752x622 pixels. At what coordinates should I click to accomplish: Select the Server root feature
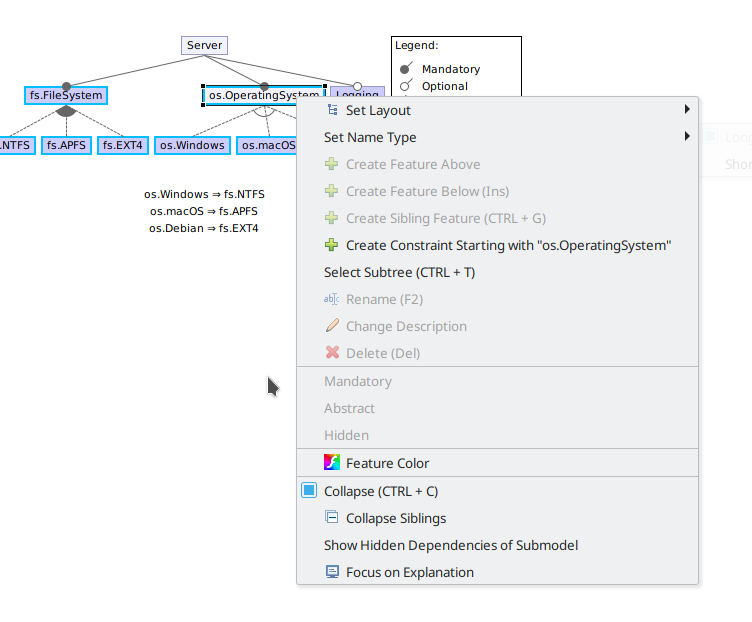pyautogui.click(x=204, y=45)
